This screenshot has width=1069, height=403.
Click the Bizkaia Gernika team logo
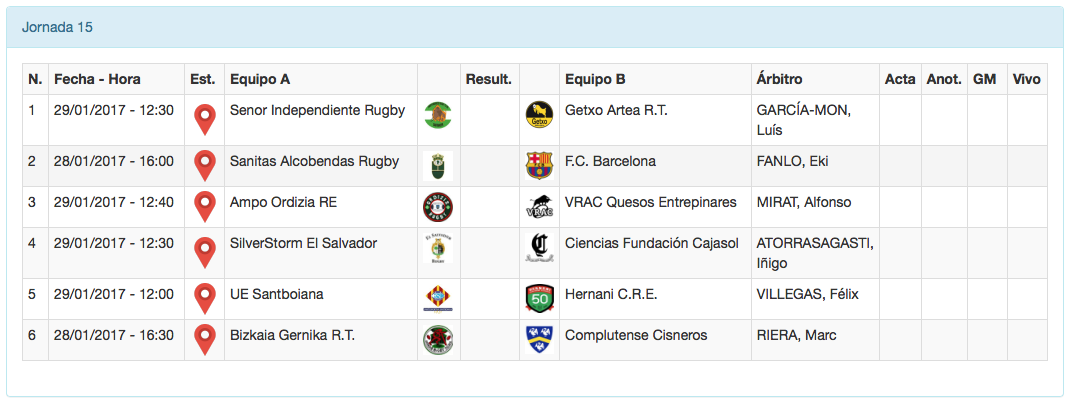click(x=438, y=339)
